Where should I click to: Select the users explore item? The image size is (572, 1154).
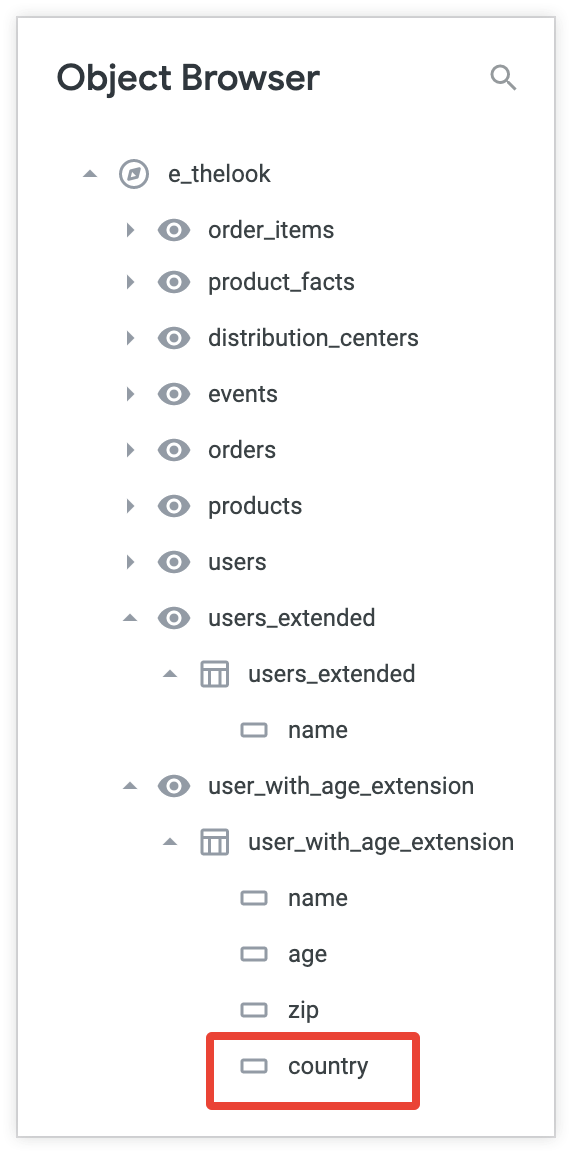click(237, 562)
